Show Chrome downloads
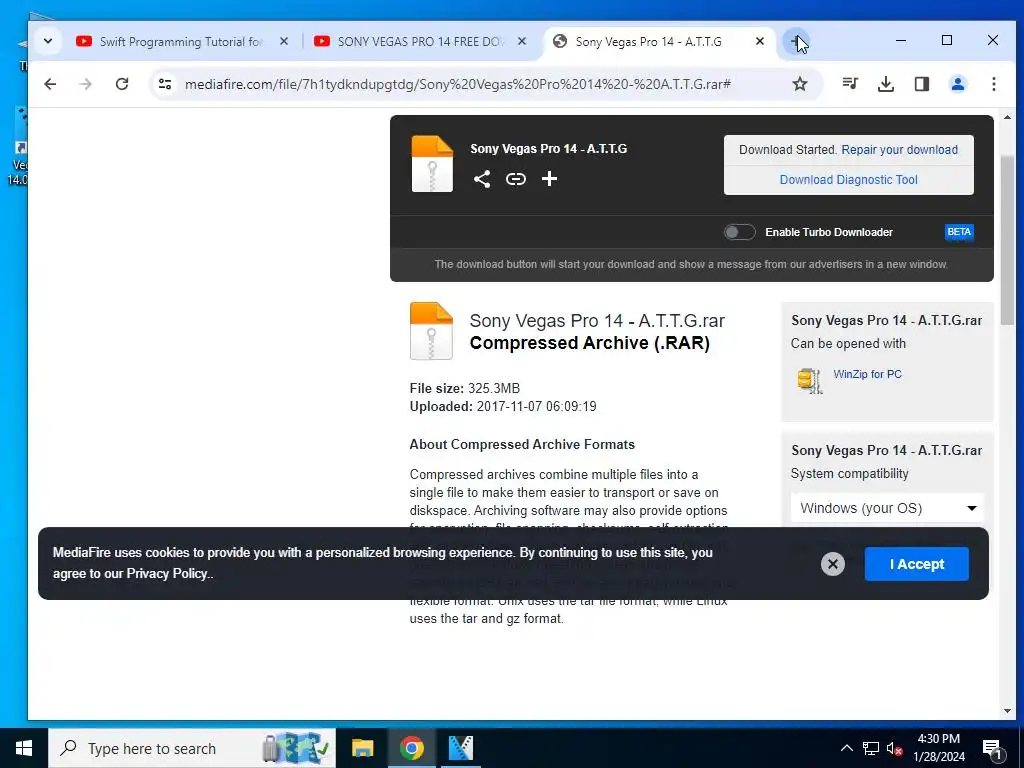This screenshot has height=768, width=1024. coord(886,84)
